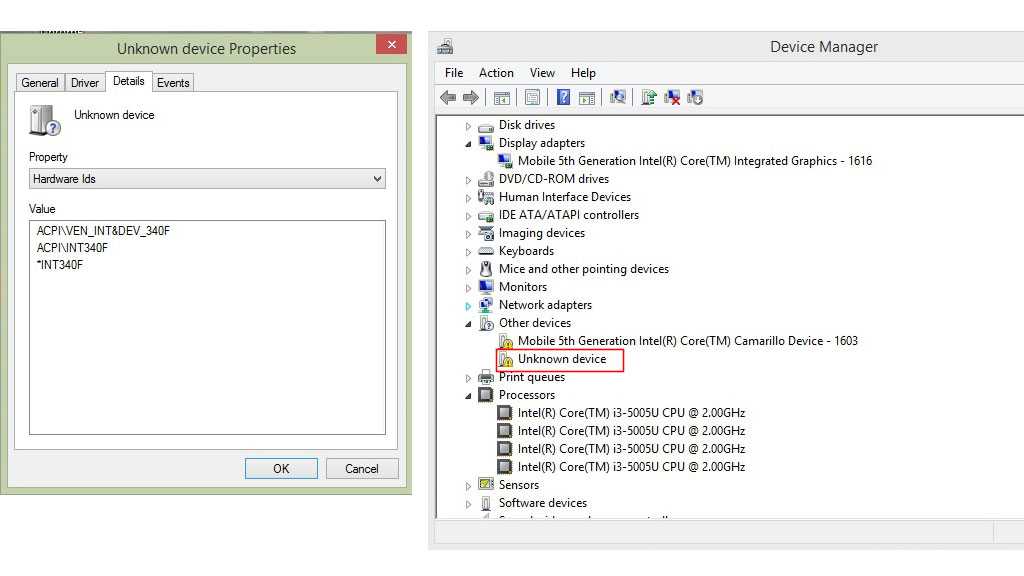Image resolution: width=1024 pixels, height=576 pixels.
Task: Collapse the Processors node arrow
Action: [x=468, y=396]
